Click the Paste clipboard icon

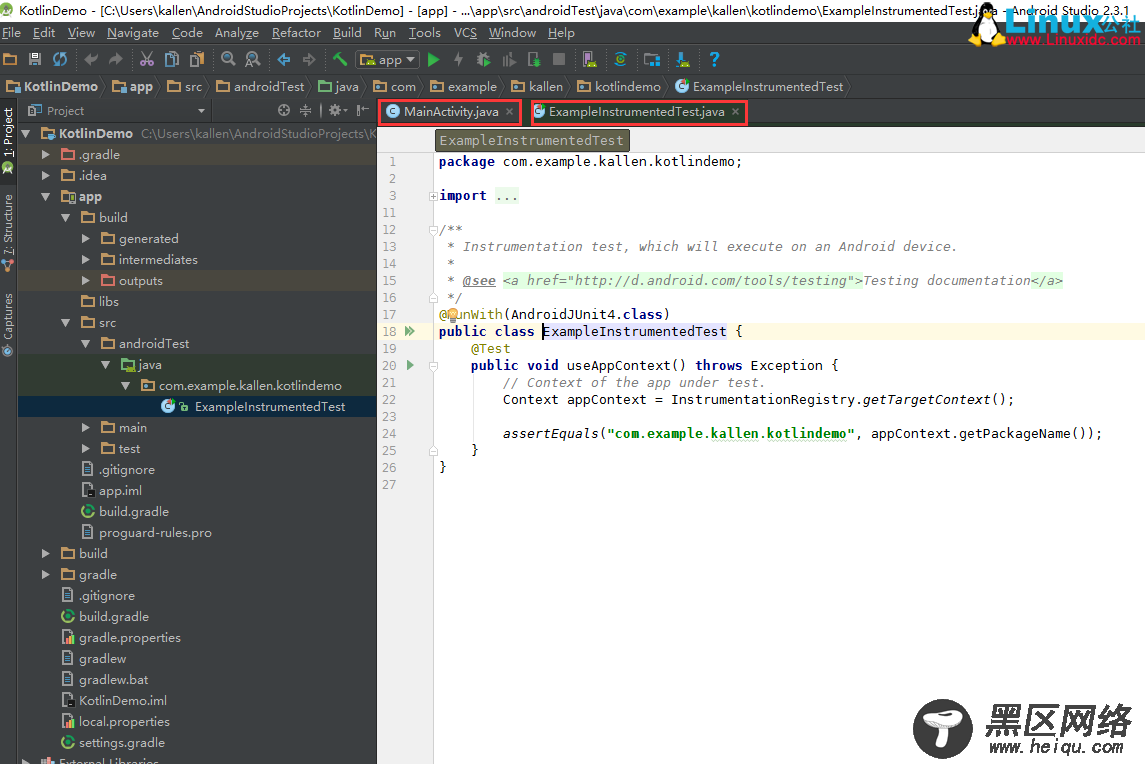197,59
